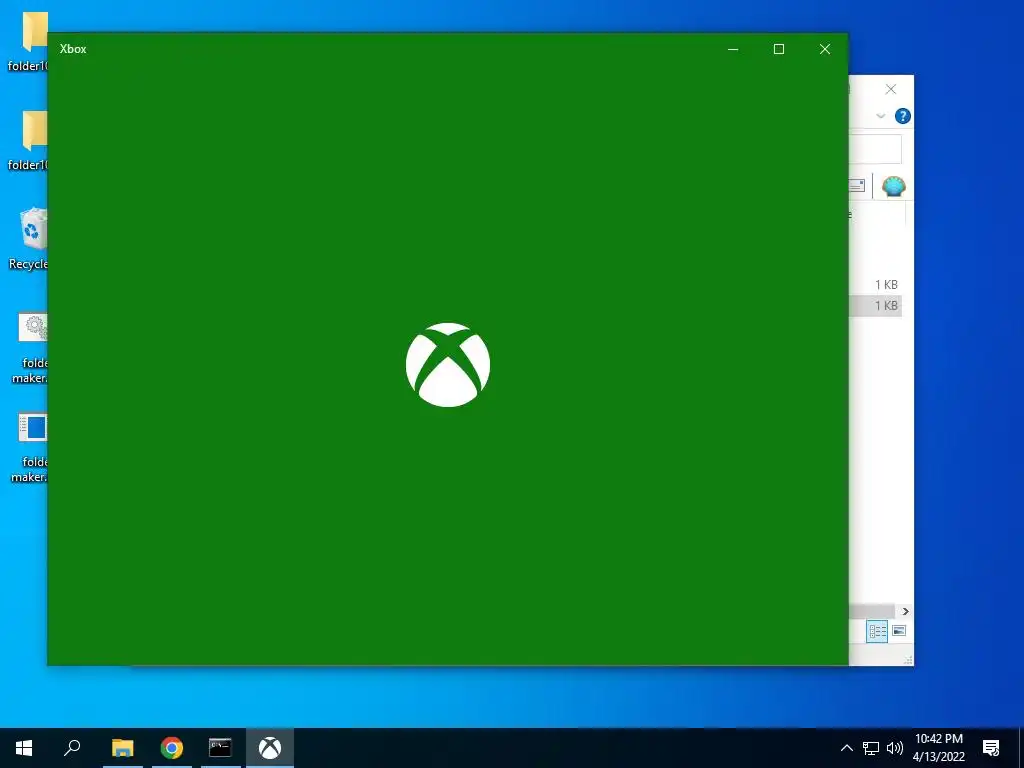Select the Recycle Bin desktop icon
This screenshot has width=1024, height=768.
click(x=27, y=238)
